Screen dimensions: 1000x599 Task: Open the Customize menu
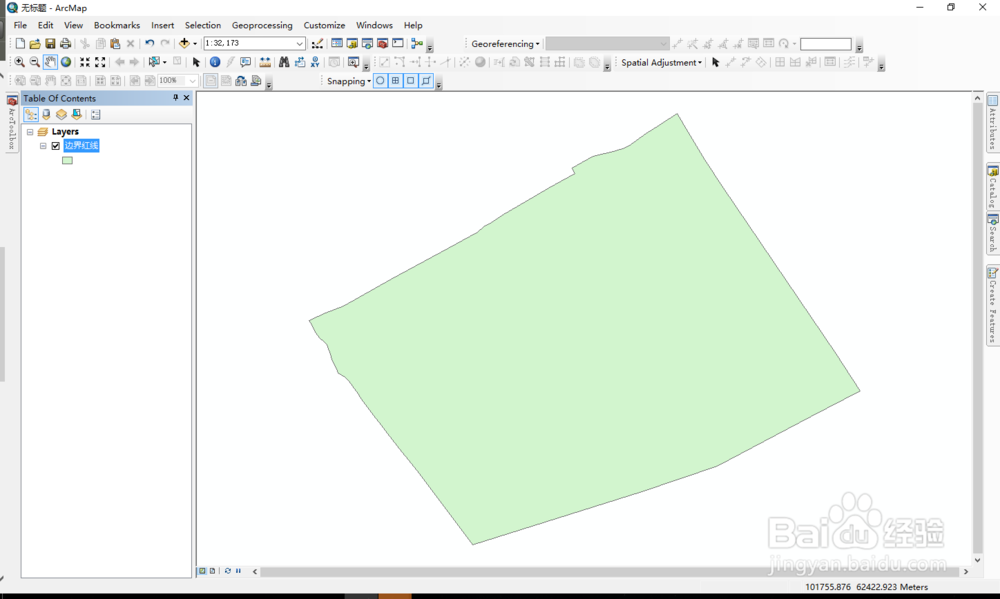point(324,26)
